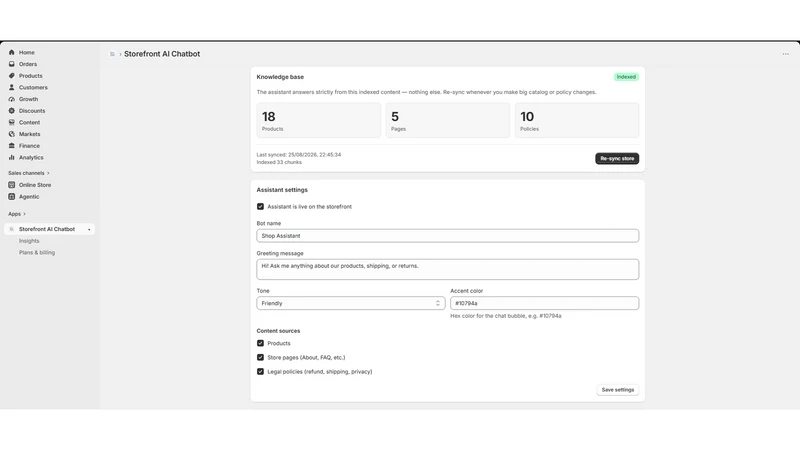Click the Home icon in sidebar
The width and height of the screenshot is (800, 450).
[12, 53]
